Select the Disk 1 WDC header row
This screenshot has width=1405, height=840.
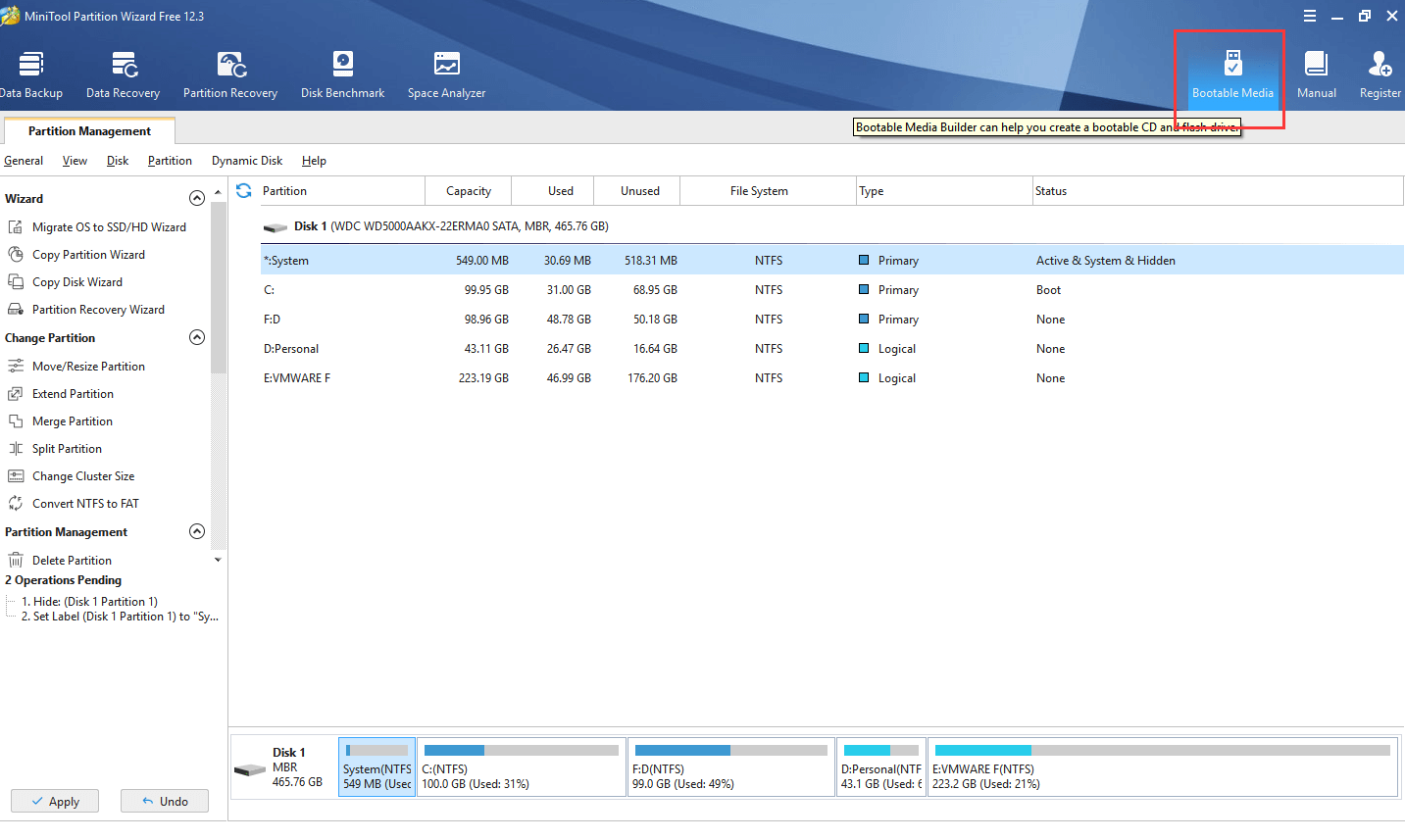click(832, 226)
